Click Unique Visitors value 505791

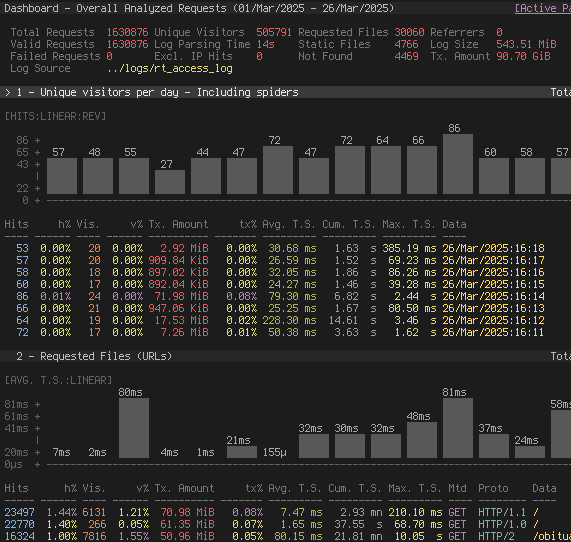pyautogui.click(x=274, y=32)
